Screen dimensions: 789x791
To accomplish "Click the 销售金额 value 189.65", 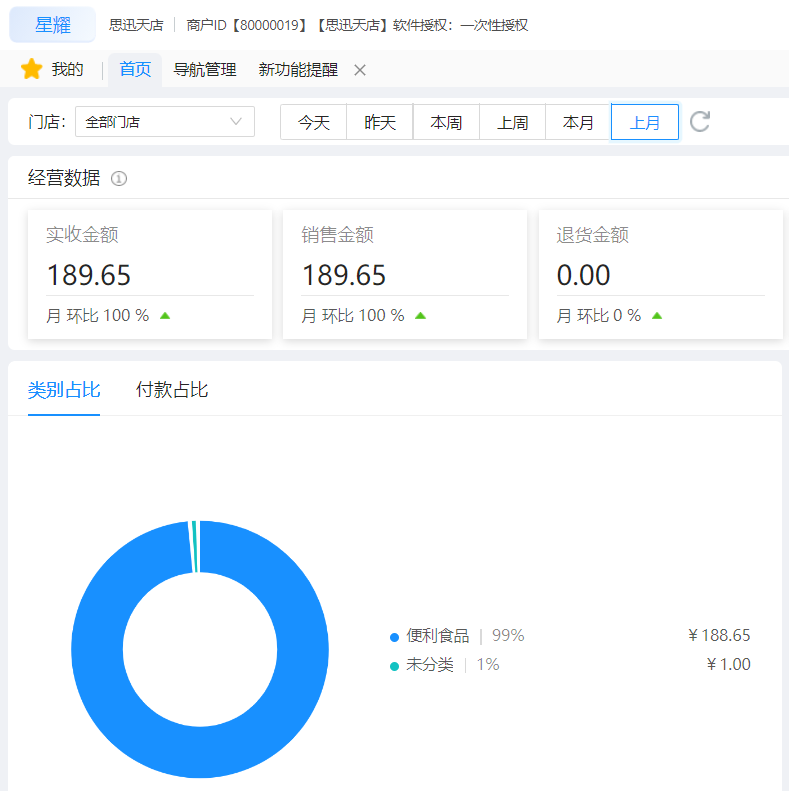I will pyautogui.click(x=344, y=275).
